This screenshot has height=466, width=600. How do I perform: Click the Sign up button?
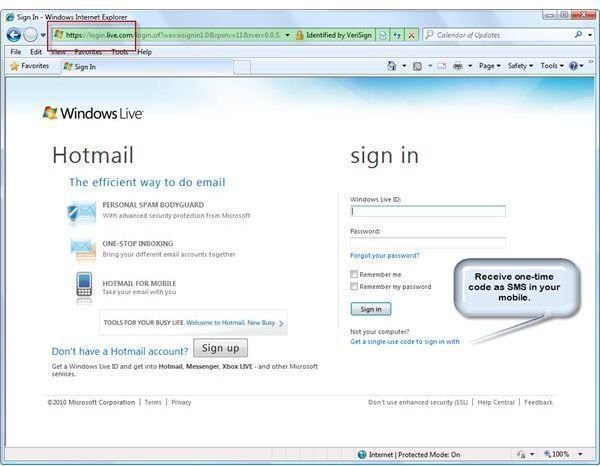[220, 348]
